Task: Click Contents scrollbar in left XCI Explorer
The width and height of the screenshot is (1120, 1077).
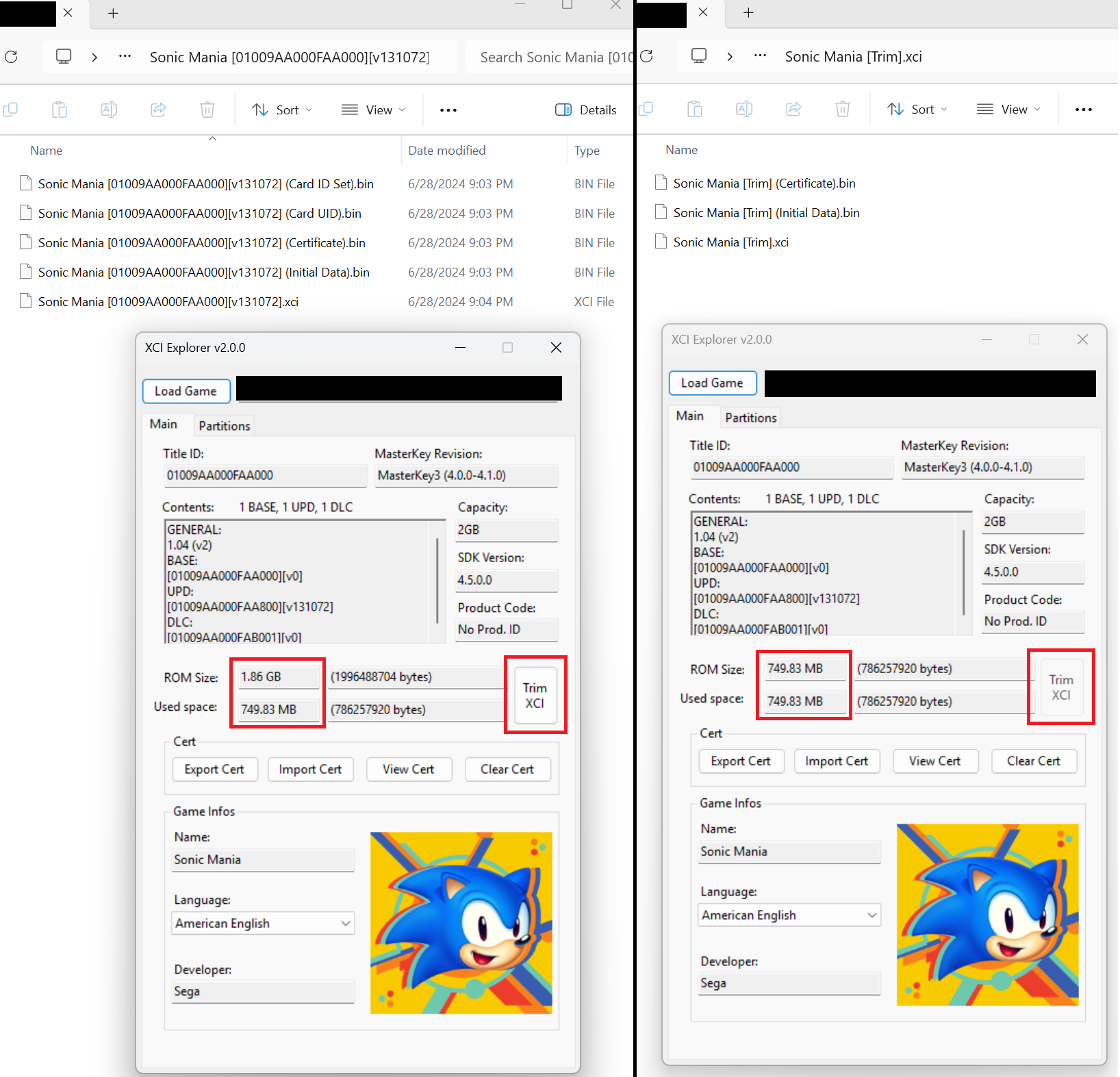Action: tap(437, 581)
